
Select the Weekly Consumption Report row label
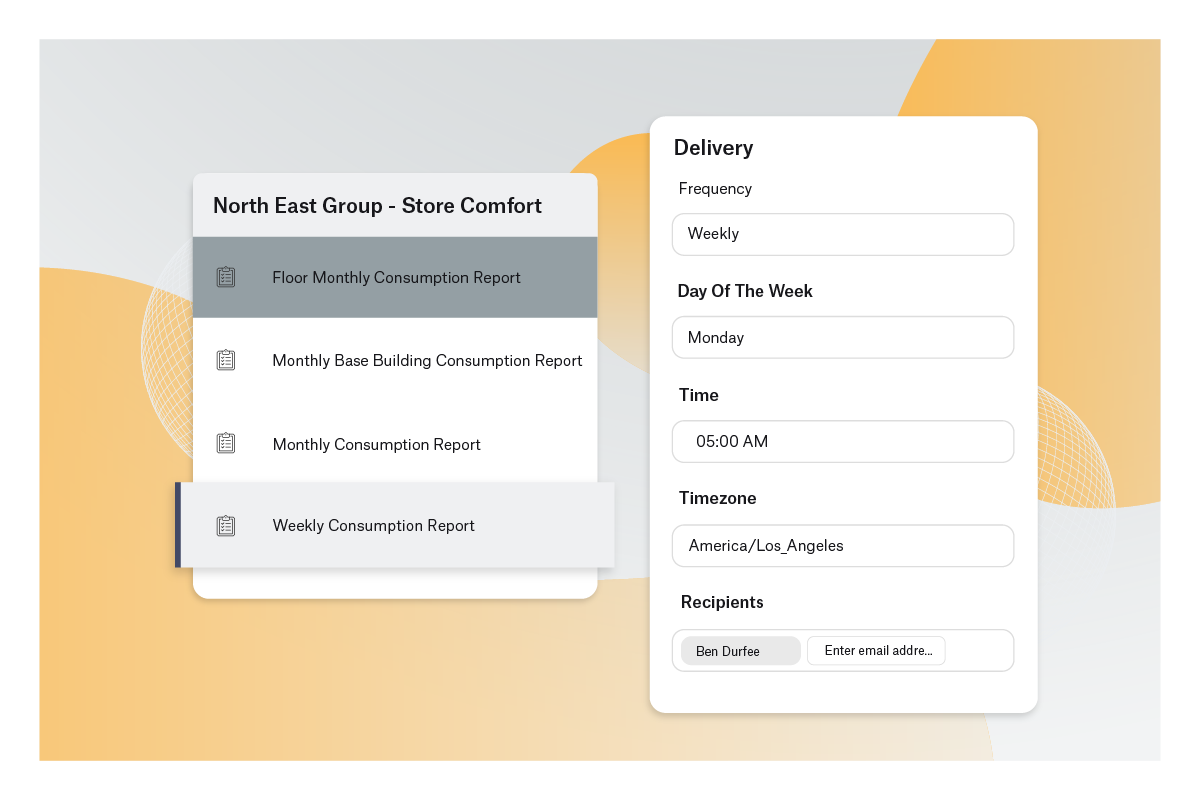point(373,526)
